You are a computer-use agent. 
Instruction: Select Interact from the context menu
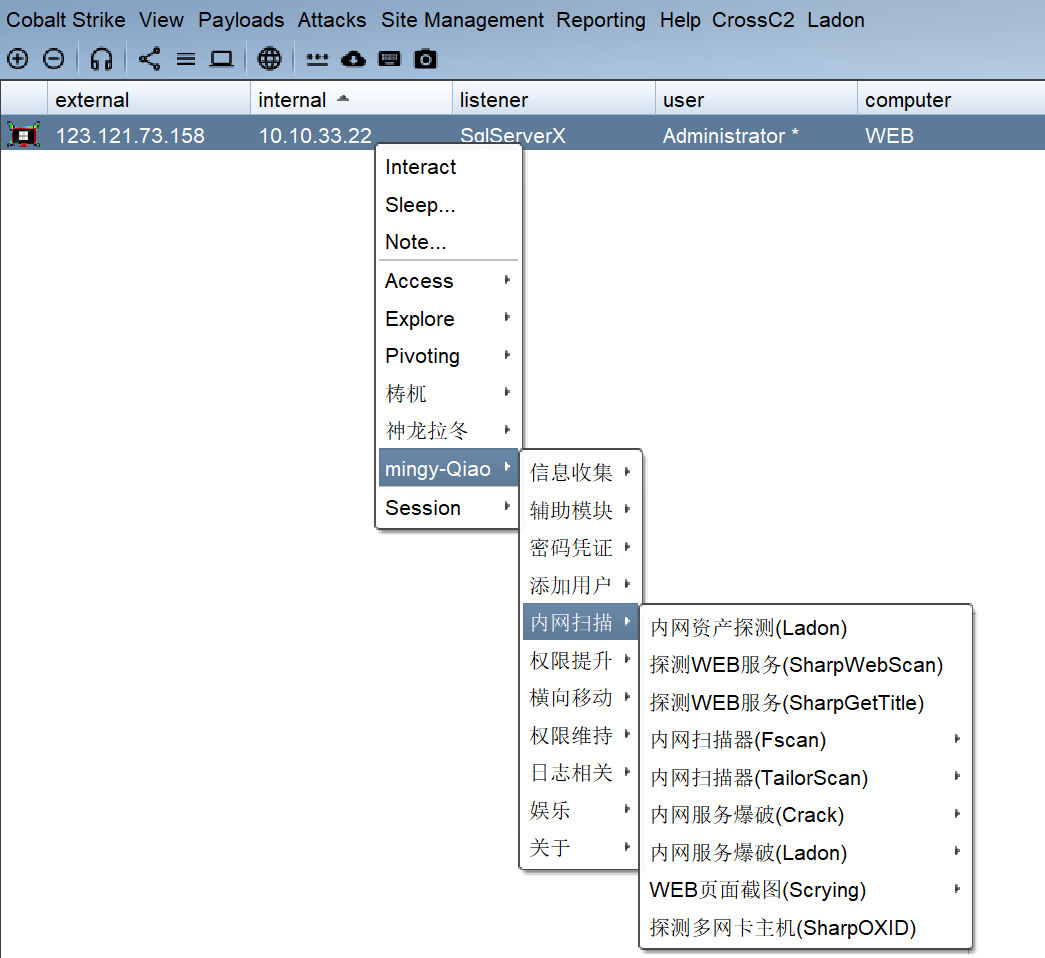coord(420,167)
